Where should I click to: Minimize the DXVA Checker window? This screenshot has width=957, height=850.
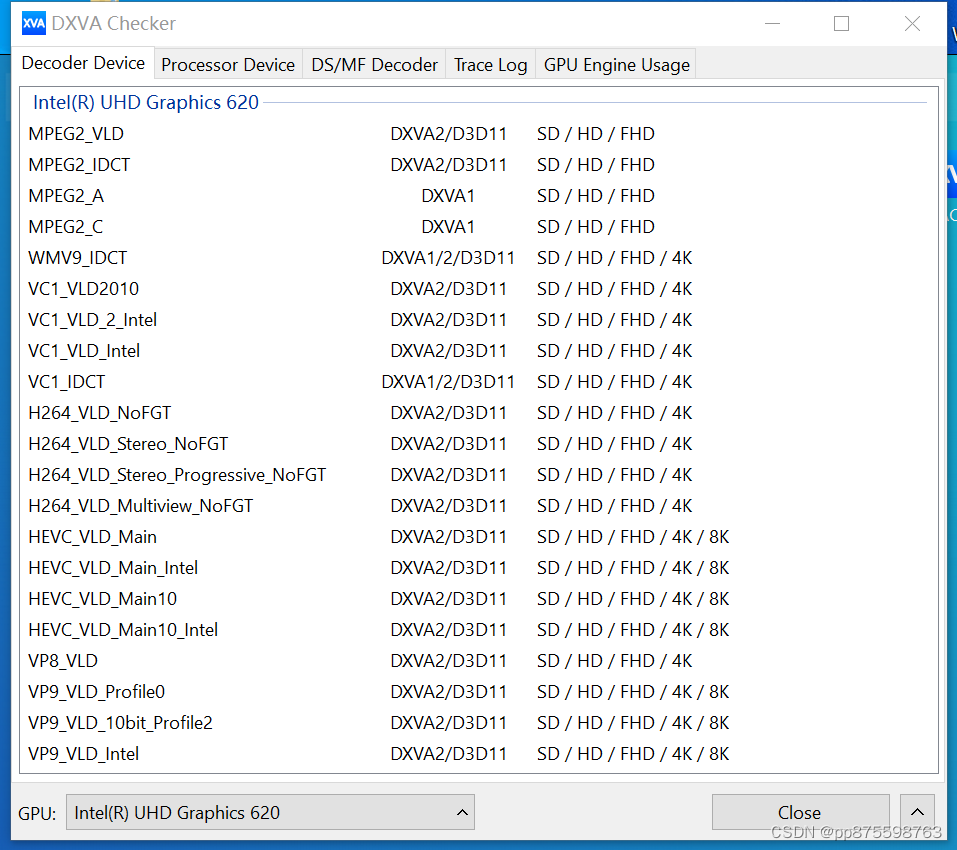tap(773, 24)
